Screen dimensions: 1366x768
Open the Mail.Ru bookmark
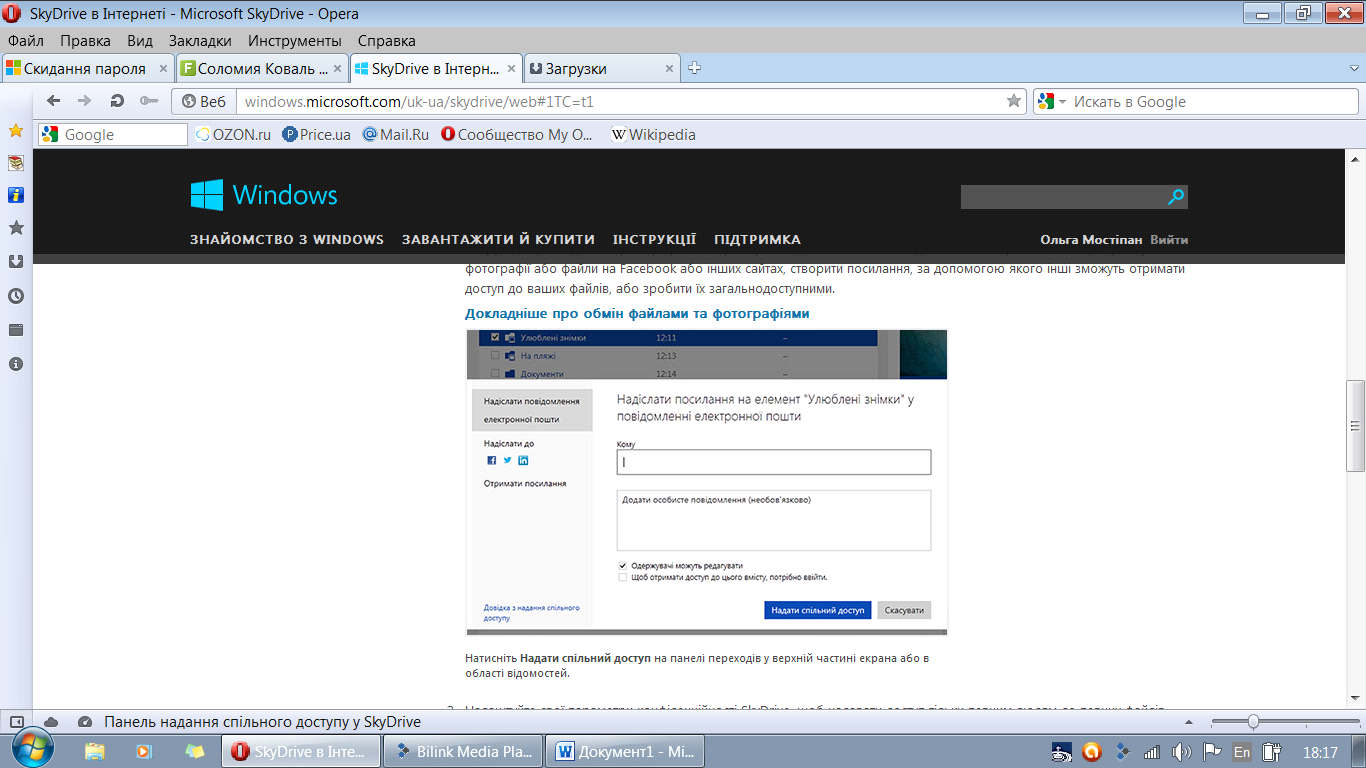tap(395, 134)
